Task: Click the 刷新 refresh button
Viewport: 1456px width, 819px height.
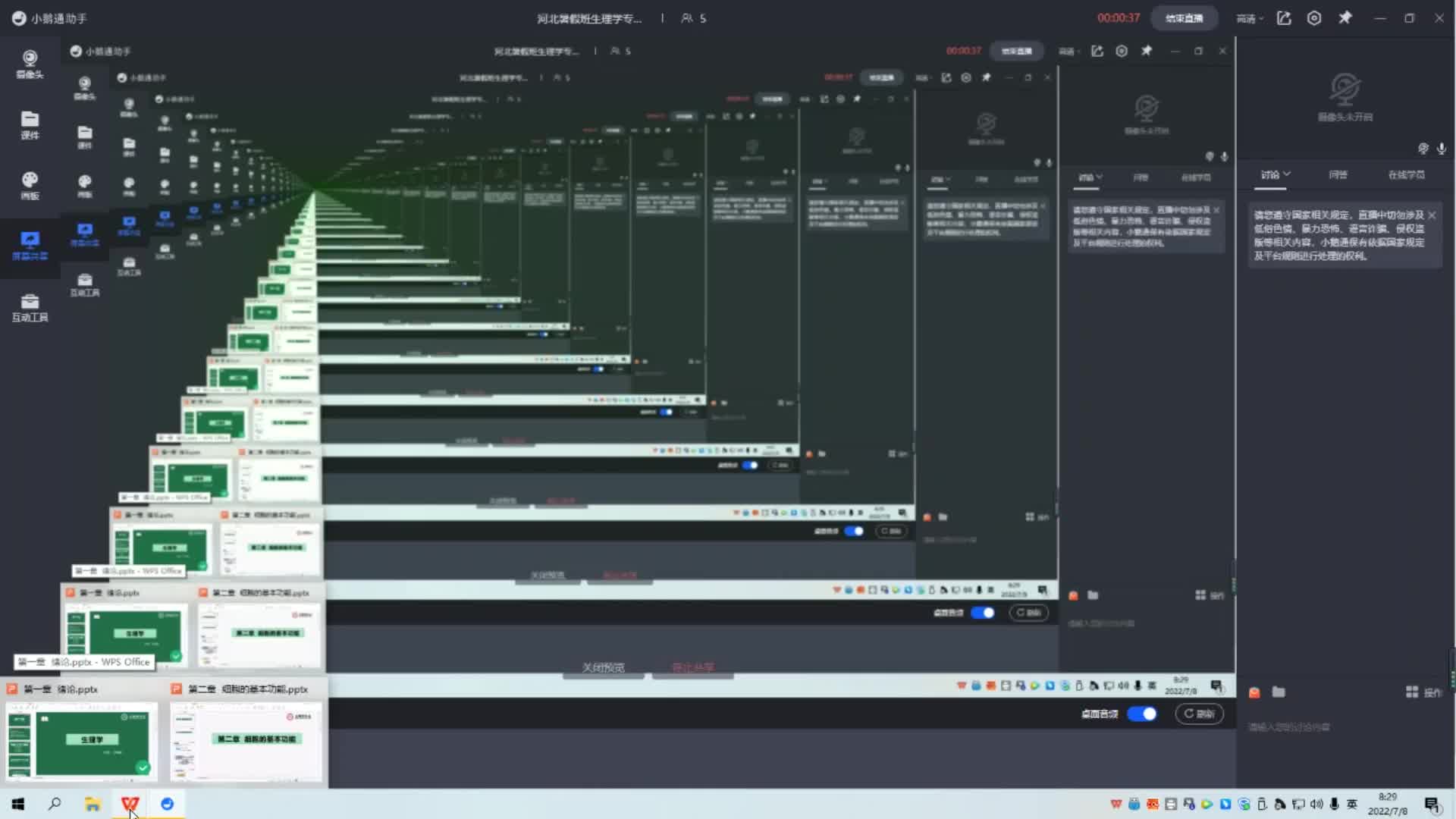Action: pyautogui.click(x=1199, y=714)
